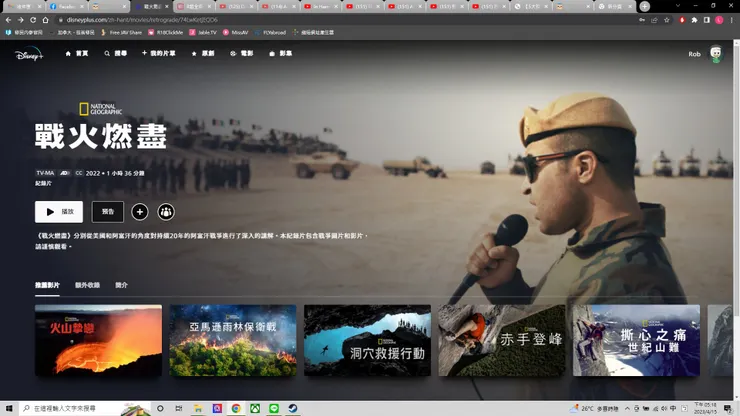The width and height of the screenshot is (740, 416).
Task: Click the Windows taskbar search box
Action: [x=85, y=408]
